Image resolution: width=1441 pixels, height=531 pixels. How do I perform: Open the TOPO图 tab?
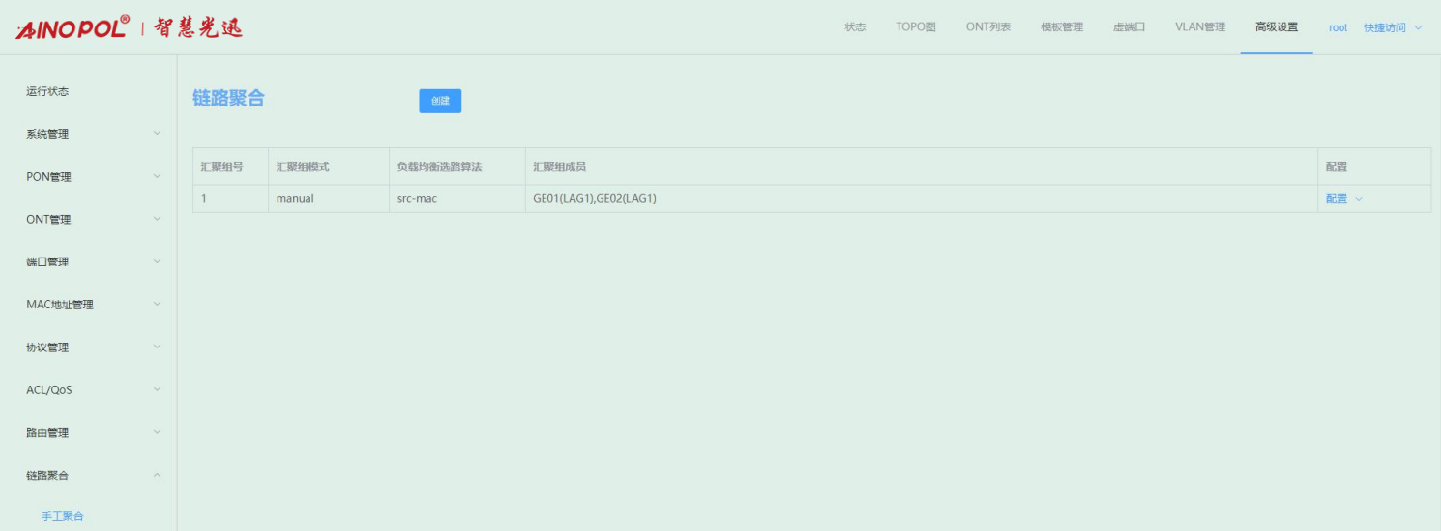pos(915,27)
